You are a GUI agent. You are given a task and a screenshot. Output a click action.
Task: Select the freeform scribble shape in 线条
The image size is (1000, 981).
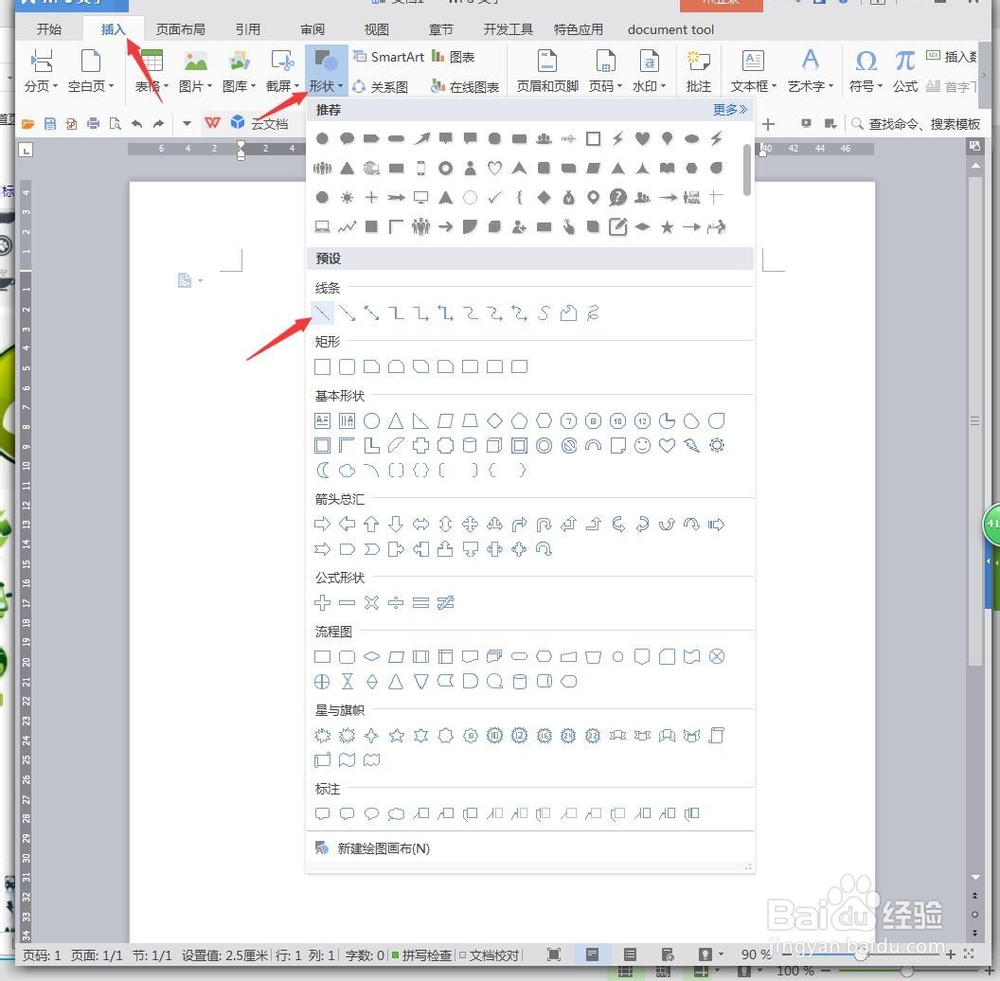click(x=593, y=313)
